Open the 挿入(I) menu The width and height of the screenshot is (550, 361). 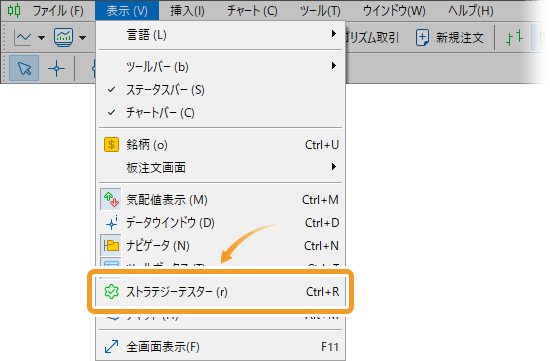pyautogui.click(x=187, y=11)
